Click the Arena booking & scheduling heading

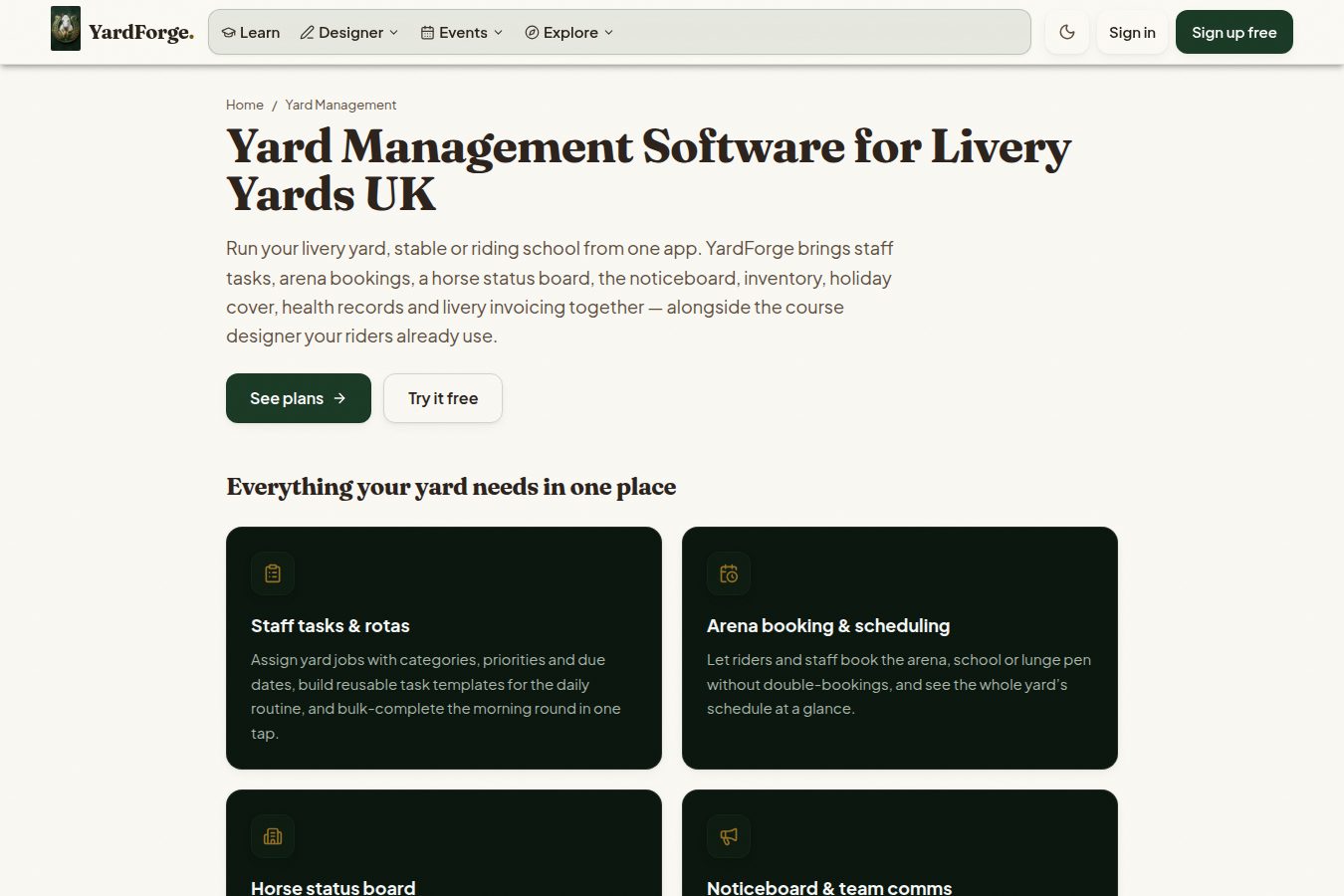(x=828, y=626)
